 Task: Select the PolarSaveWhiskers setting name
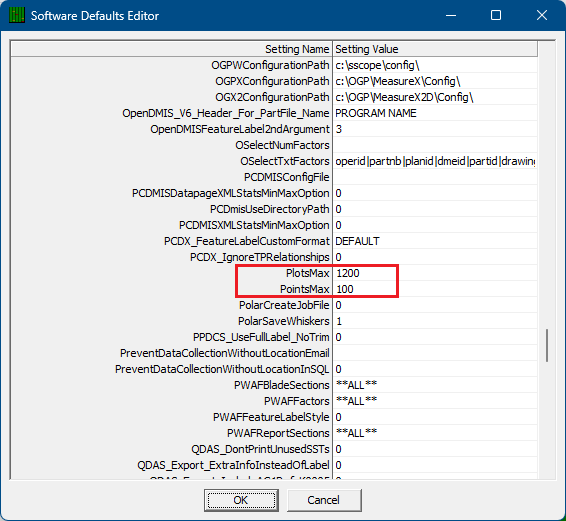click(x=284, y=321)
